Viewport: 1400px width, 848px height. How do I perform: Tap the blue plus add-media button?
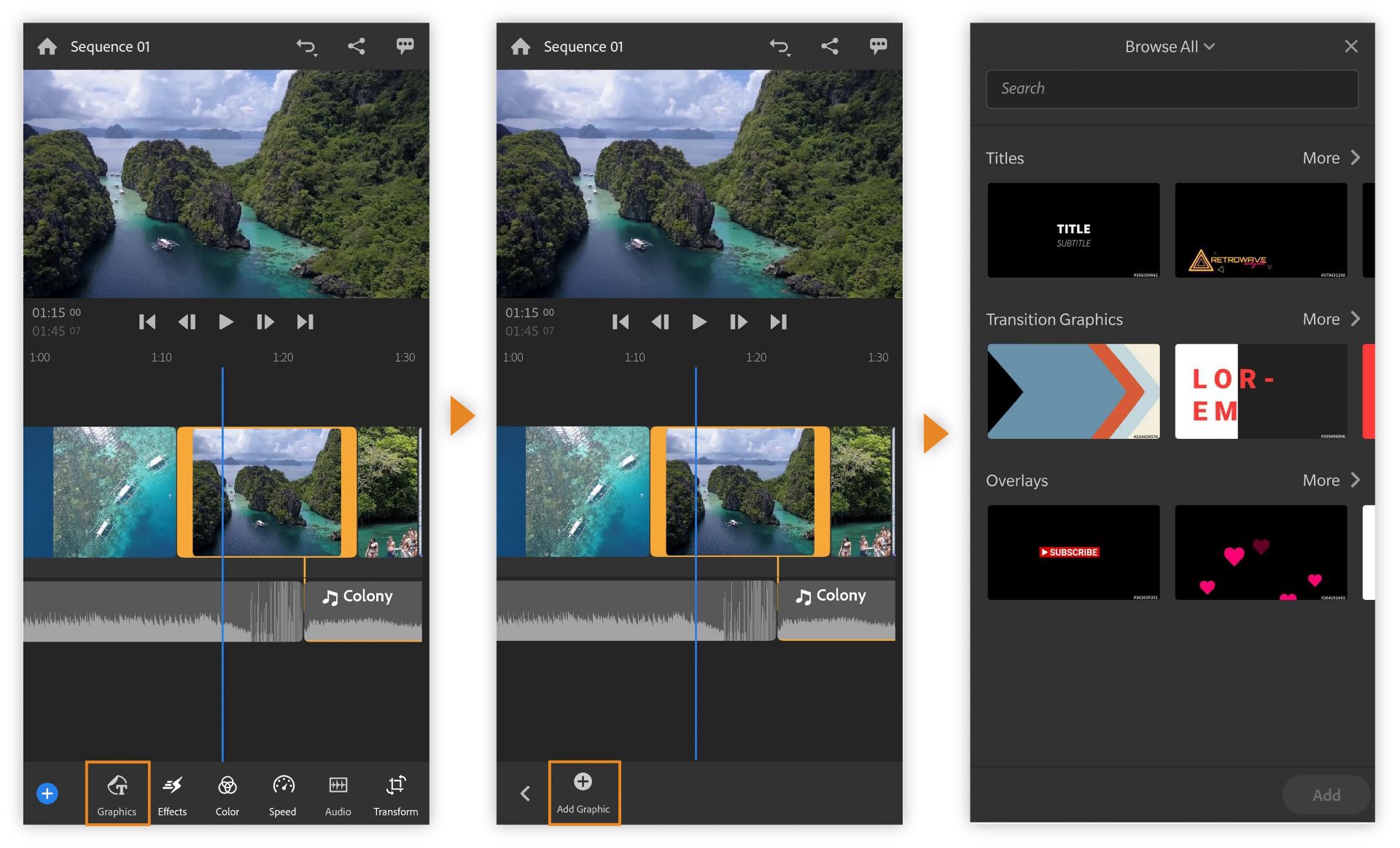[47, 793]
